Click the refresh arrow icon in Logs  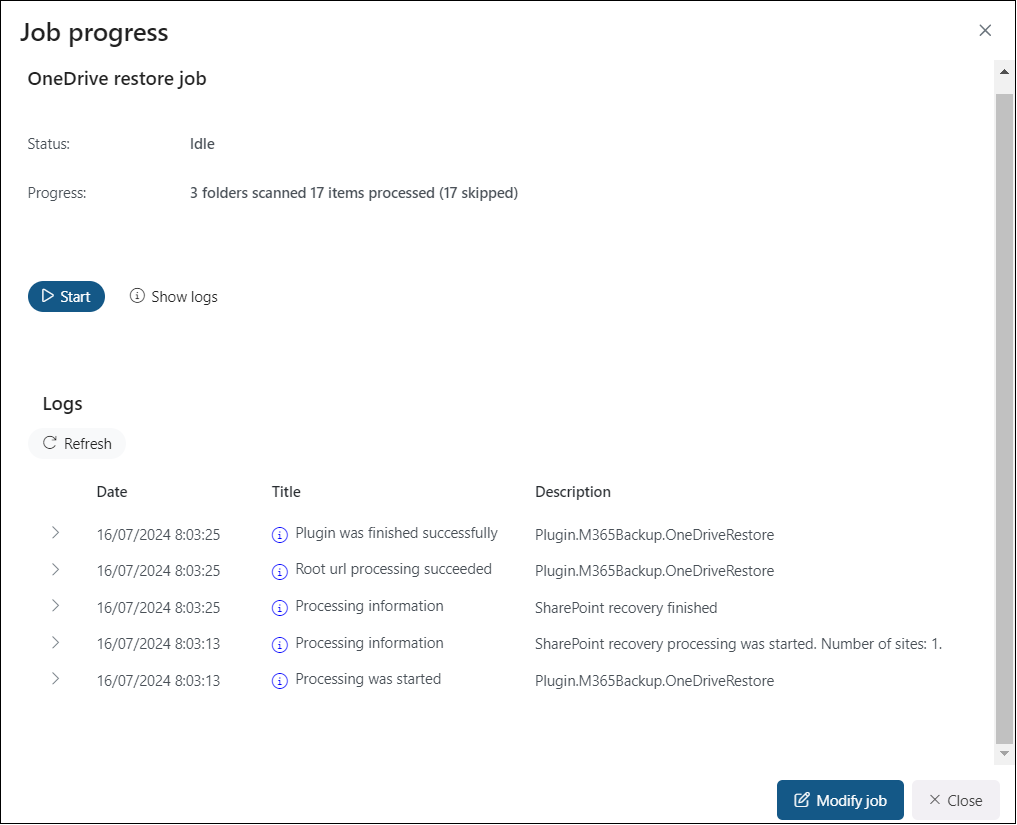pos(49,443)
